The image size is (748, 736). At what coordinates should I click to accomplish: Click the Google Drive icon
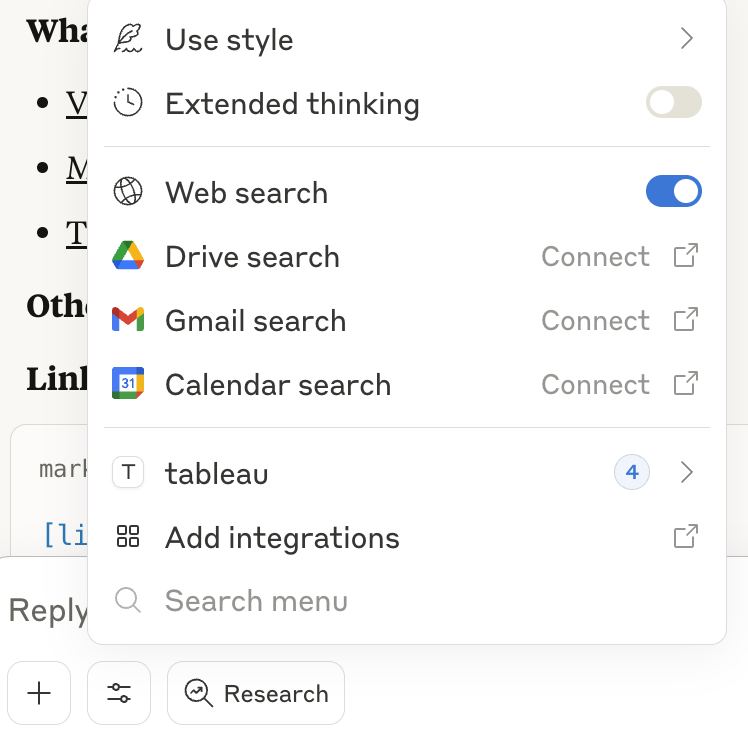tap(128, 256)
